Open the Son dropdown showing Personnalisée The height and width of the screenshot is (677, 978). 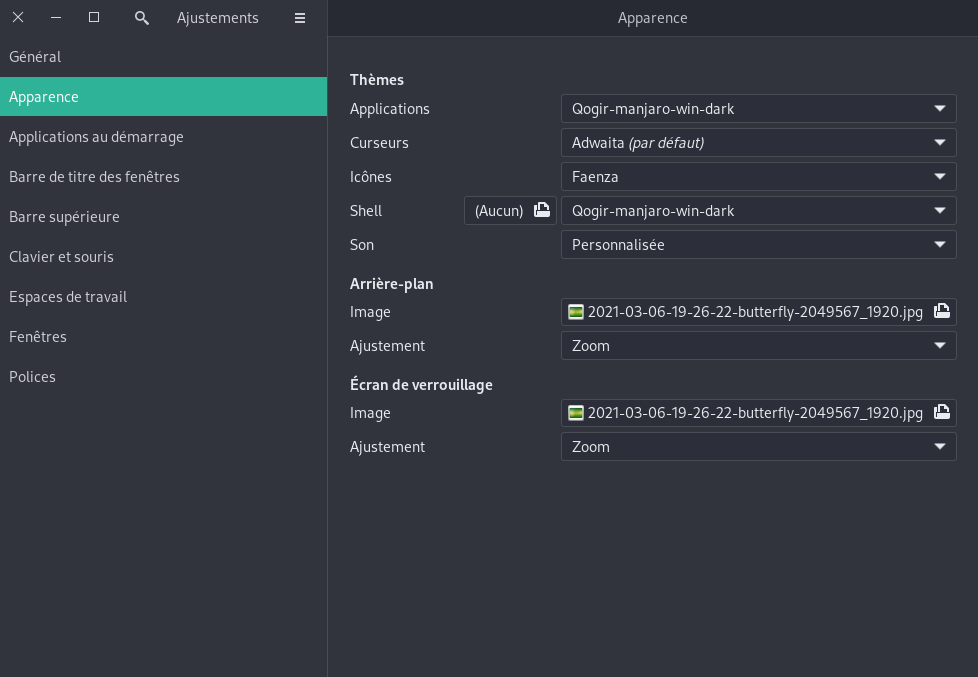758,245
